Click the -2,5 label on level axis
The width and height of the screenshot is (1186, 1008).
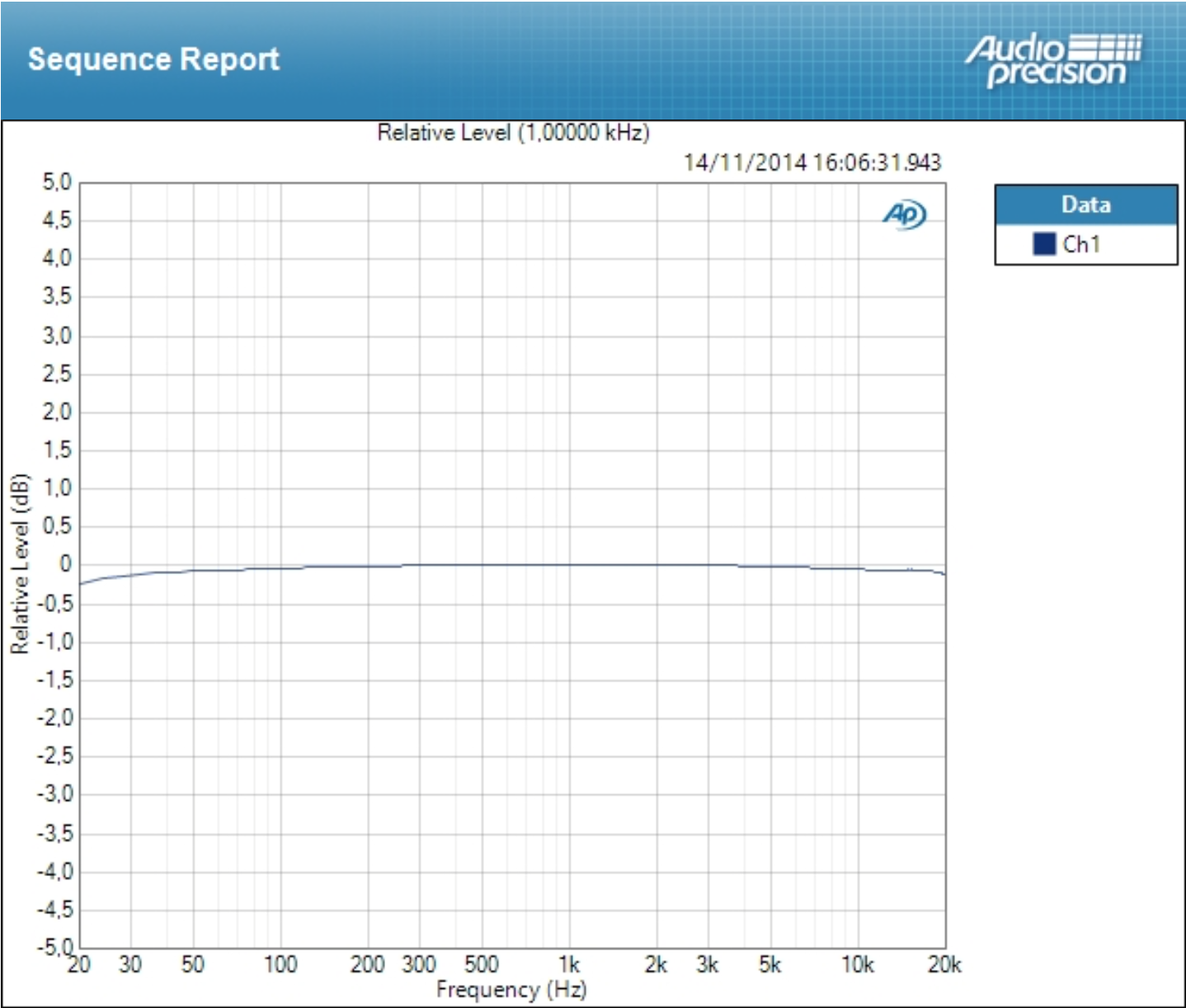pos(54,756)
